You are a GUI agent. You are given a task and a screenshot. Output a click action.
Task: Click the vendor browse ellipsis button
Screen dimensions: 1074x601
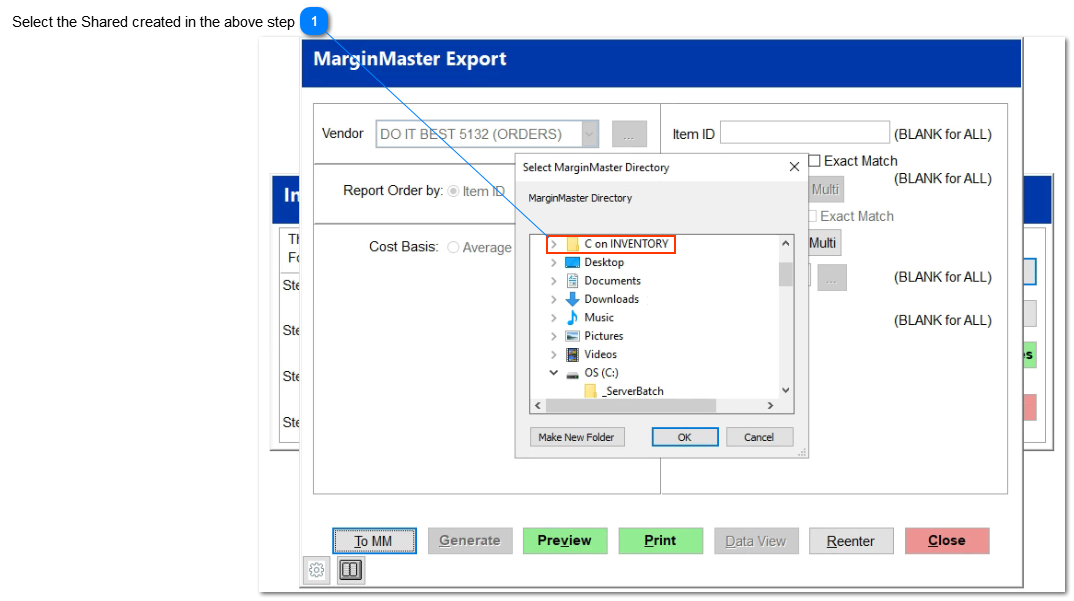point(629,134)
